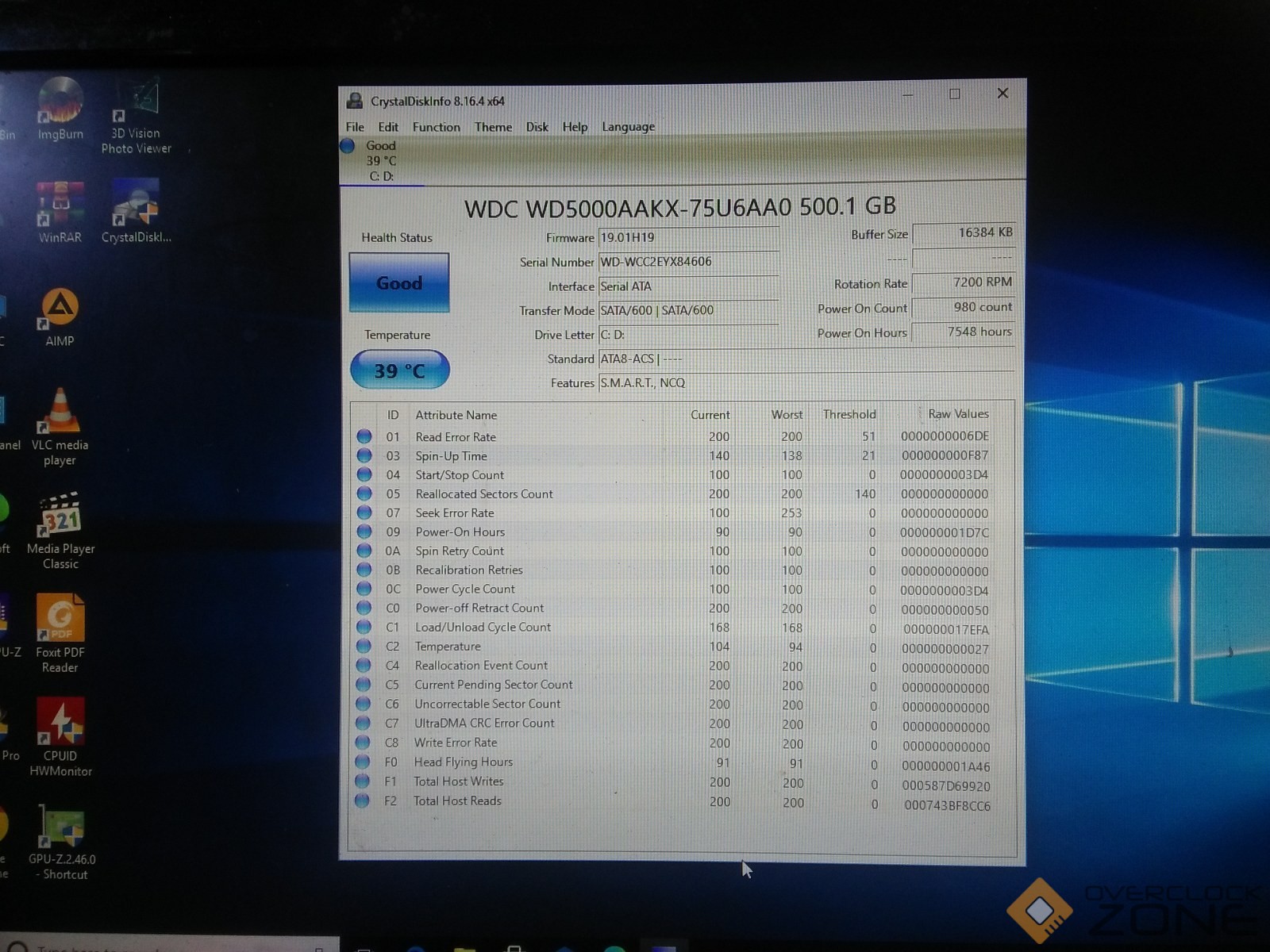Click status dot for Read Error Rate
This screenshot has width=1270, height=952.
tap(364, 436)
